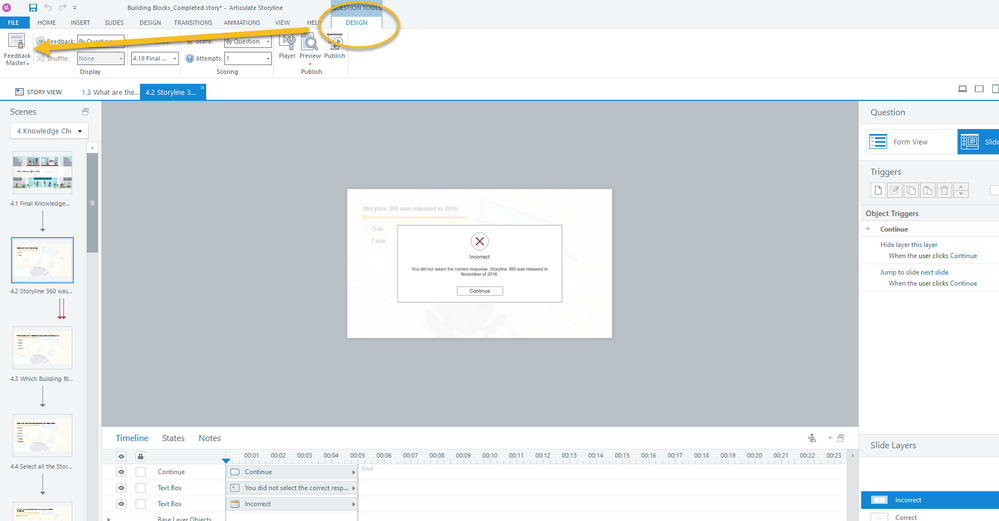Create a new trigger
The height and width of the screenshot is (521, 999).
tap(878, 190)
